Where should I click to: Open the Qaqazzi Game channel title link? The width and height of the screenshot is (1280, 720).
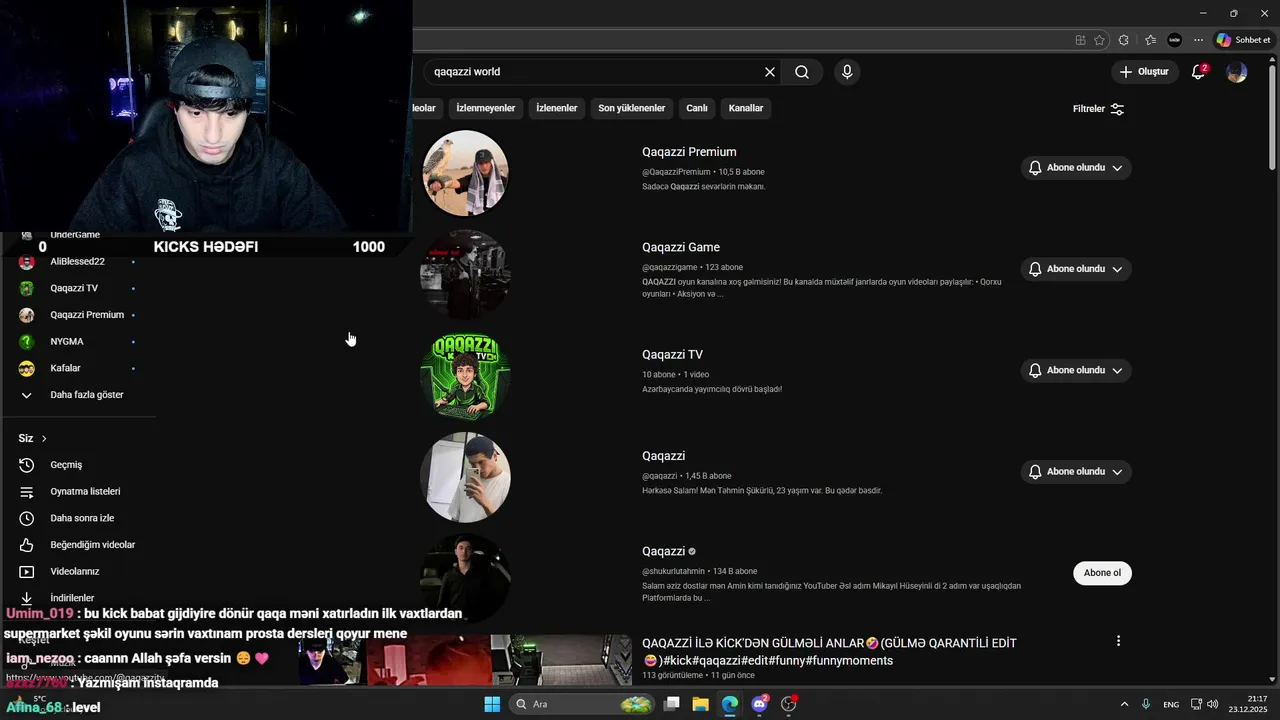click(x=681, y=247)
